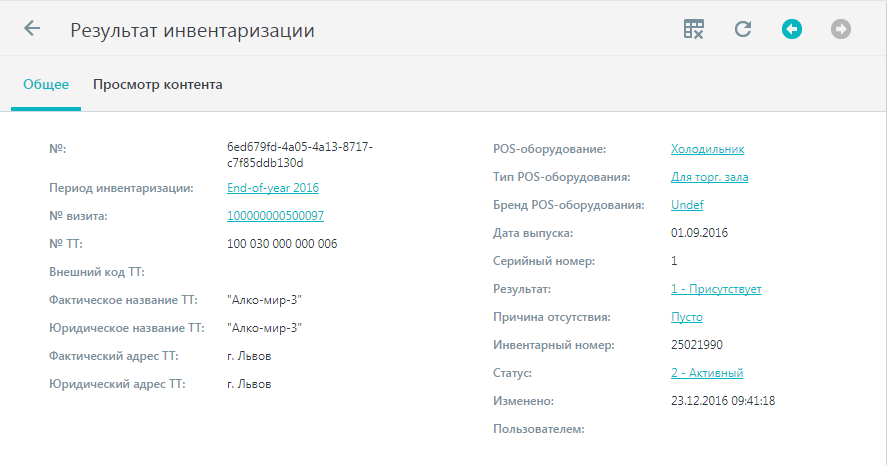Click the Серийный номер label
887x465 pixels.
544,261
